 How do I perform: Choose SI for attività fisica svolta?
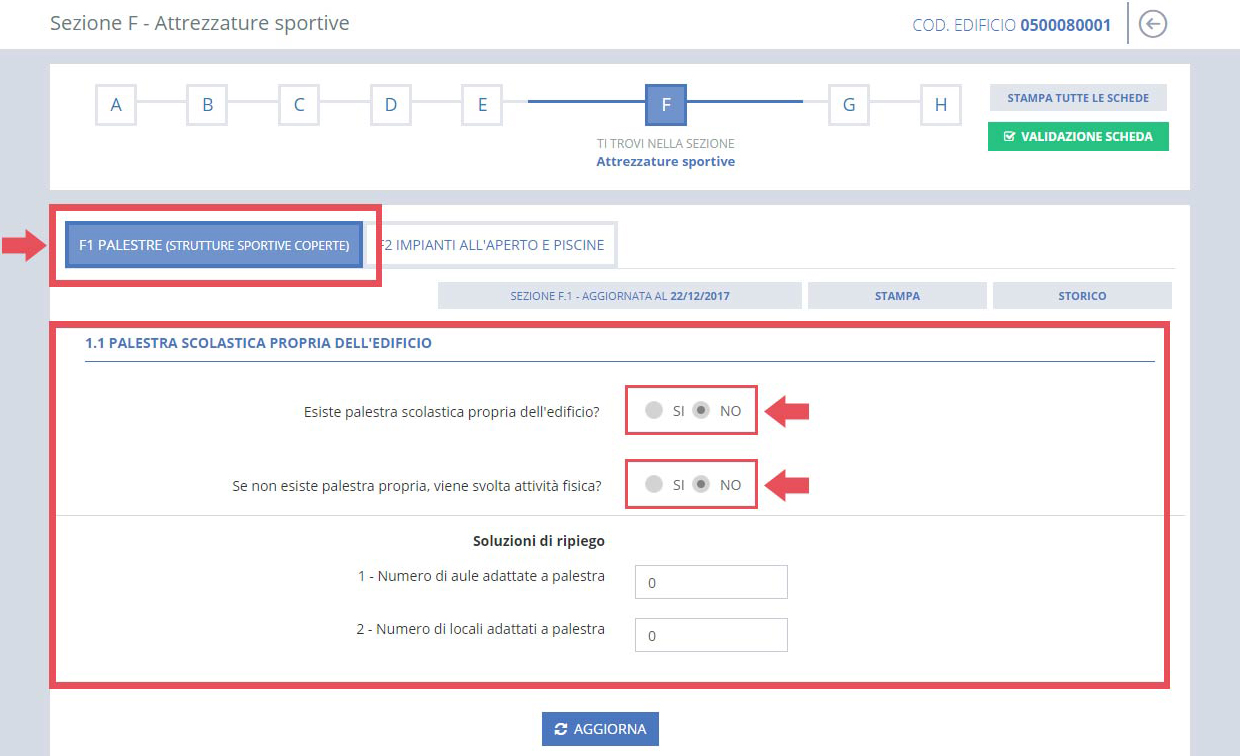click(654, 484)
